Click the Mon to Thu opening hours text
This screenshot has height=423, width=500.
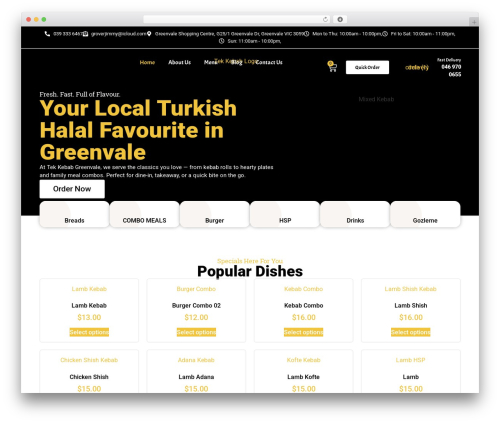347,34
